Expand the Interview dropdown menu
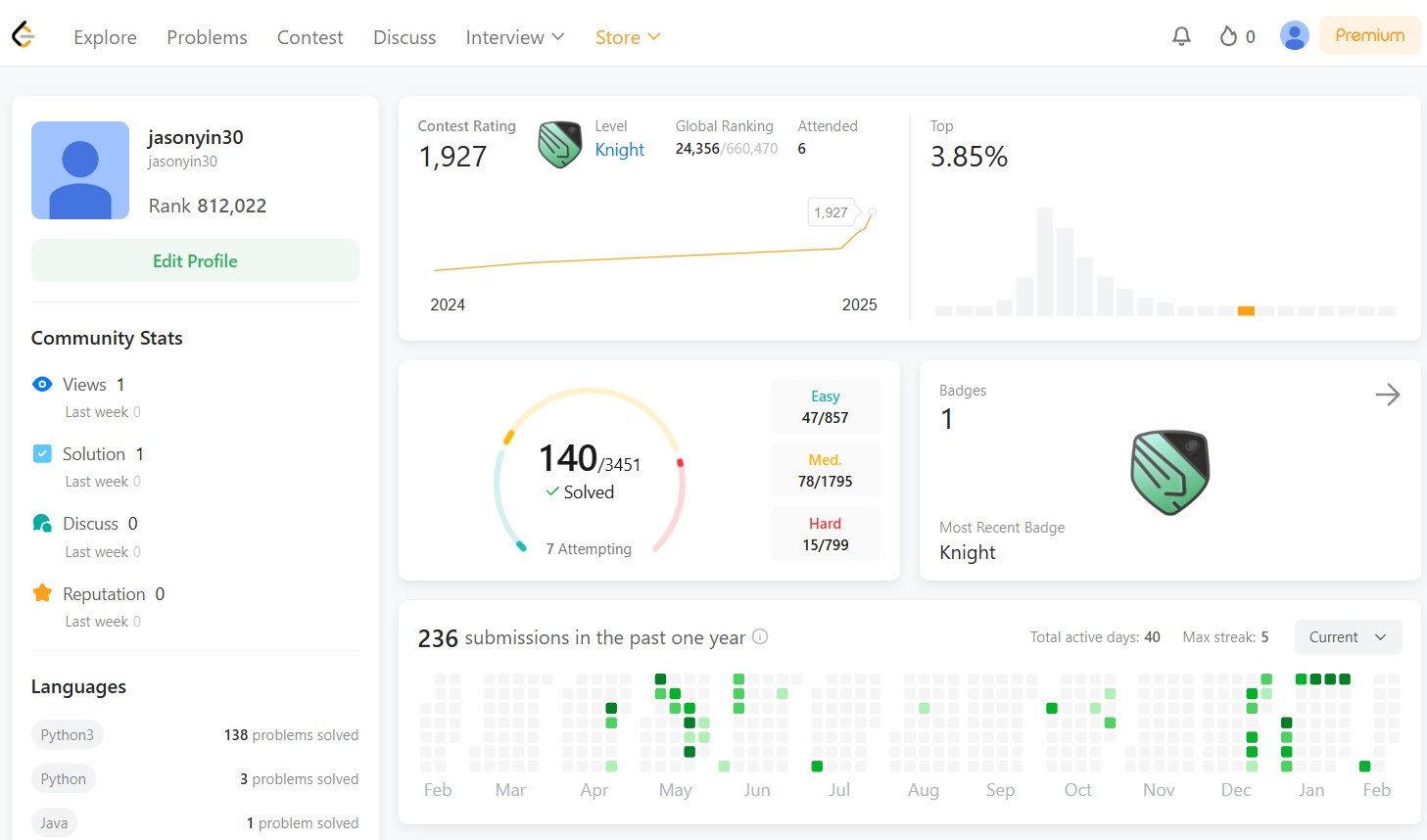The image size is (1427, 840). click(x=515, y=37)
